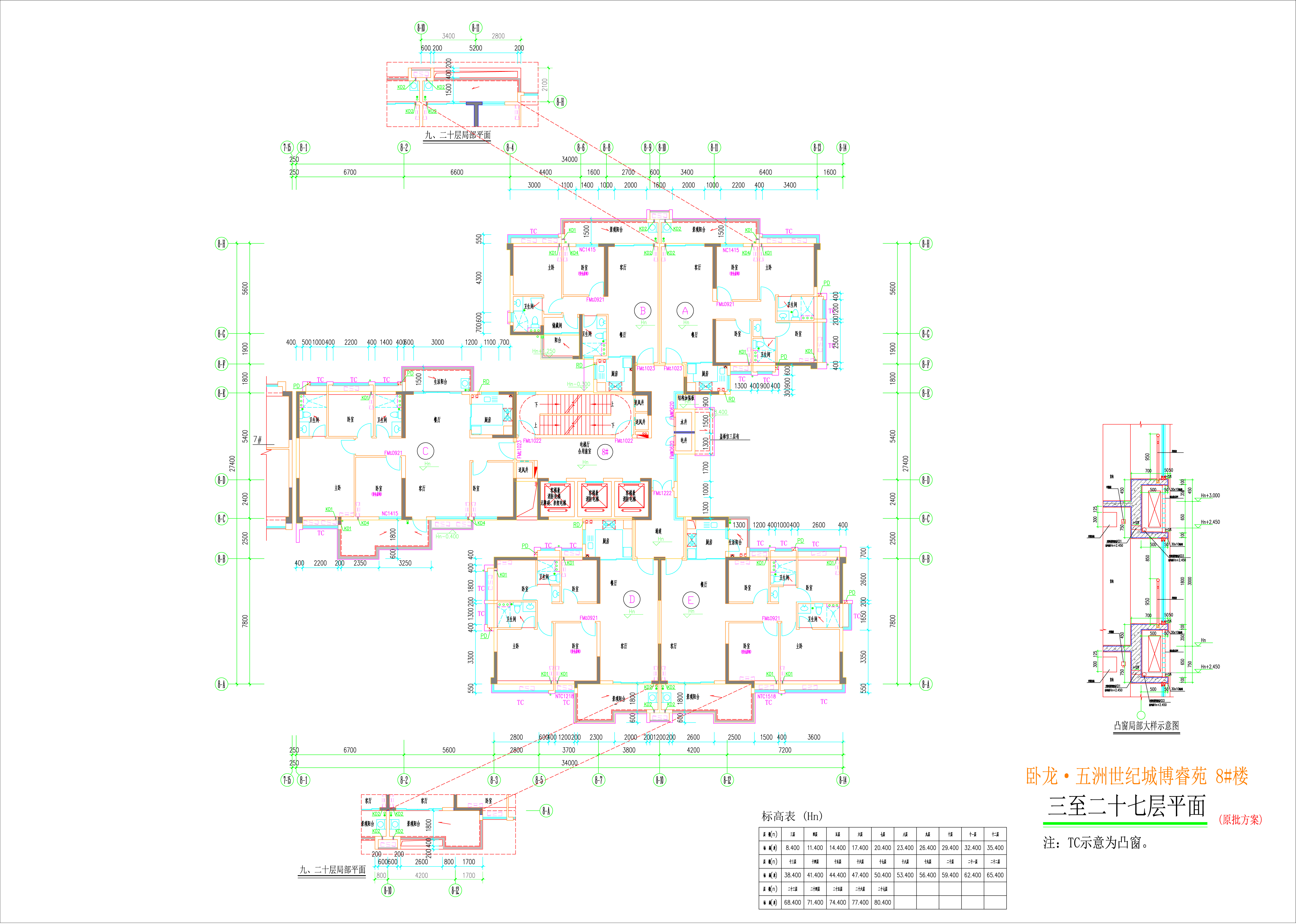Click the 8.400 cell in elevation table
Image resolution: width=1296 pixels, height=924 pixels.
(x=792, y=848)
